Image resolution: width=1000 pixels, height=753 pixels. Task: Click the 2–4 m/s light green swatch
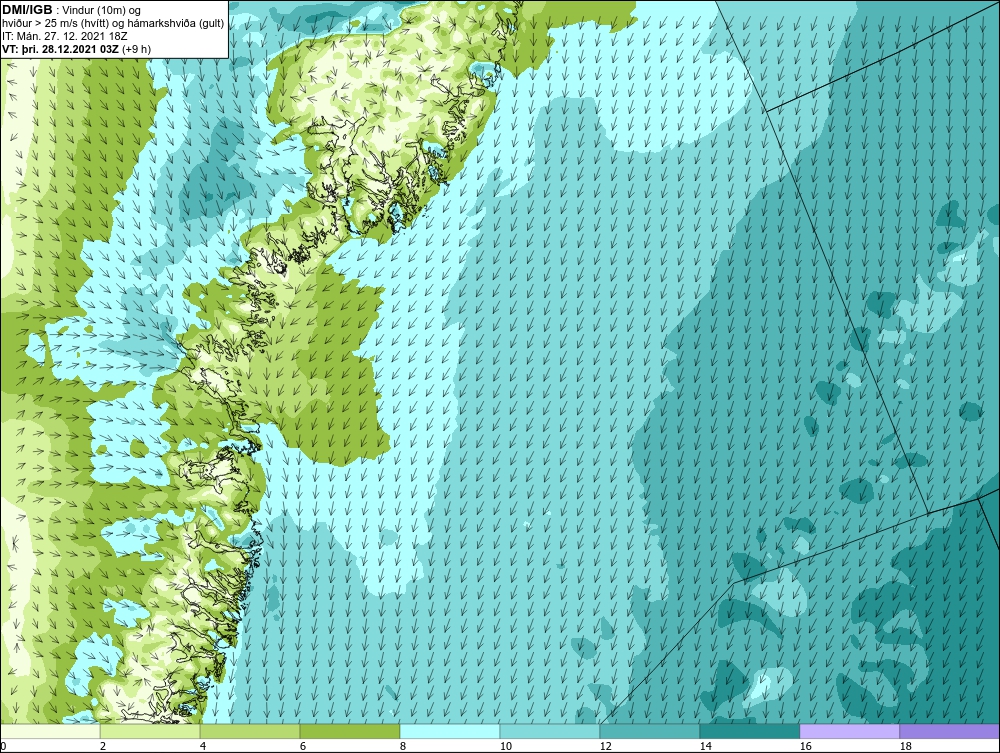point(150,731)
